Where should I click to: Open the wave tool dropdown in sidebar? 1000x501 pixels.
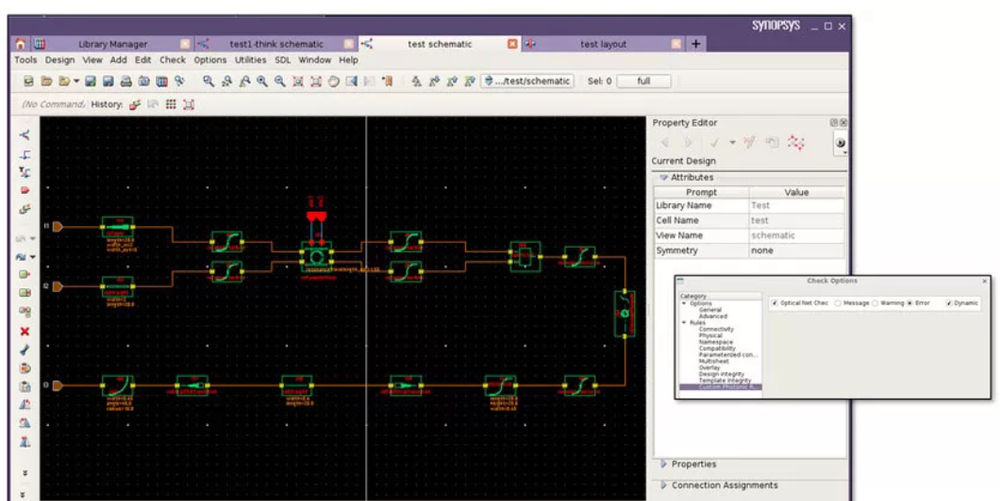click(33, 257)
